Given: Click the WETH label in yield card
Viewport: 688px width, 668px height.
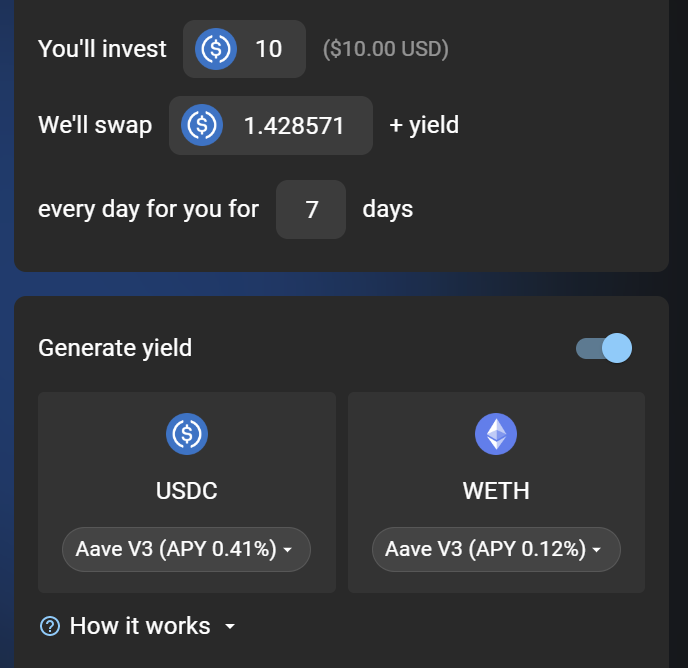Looking at the screenshot, I should [496, 491].
